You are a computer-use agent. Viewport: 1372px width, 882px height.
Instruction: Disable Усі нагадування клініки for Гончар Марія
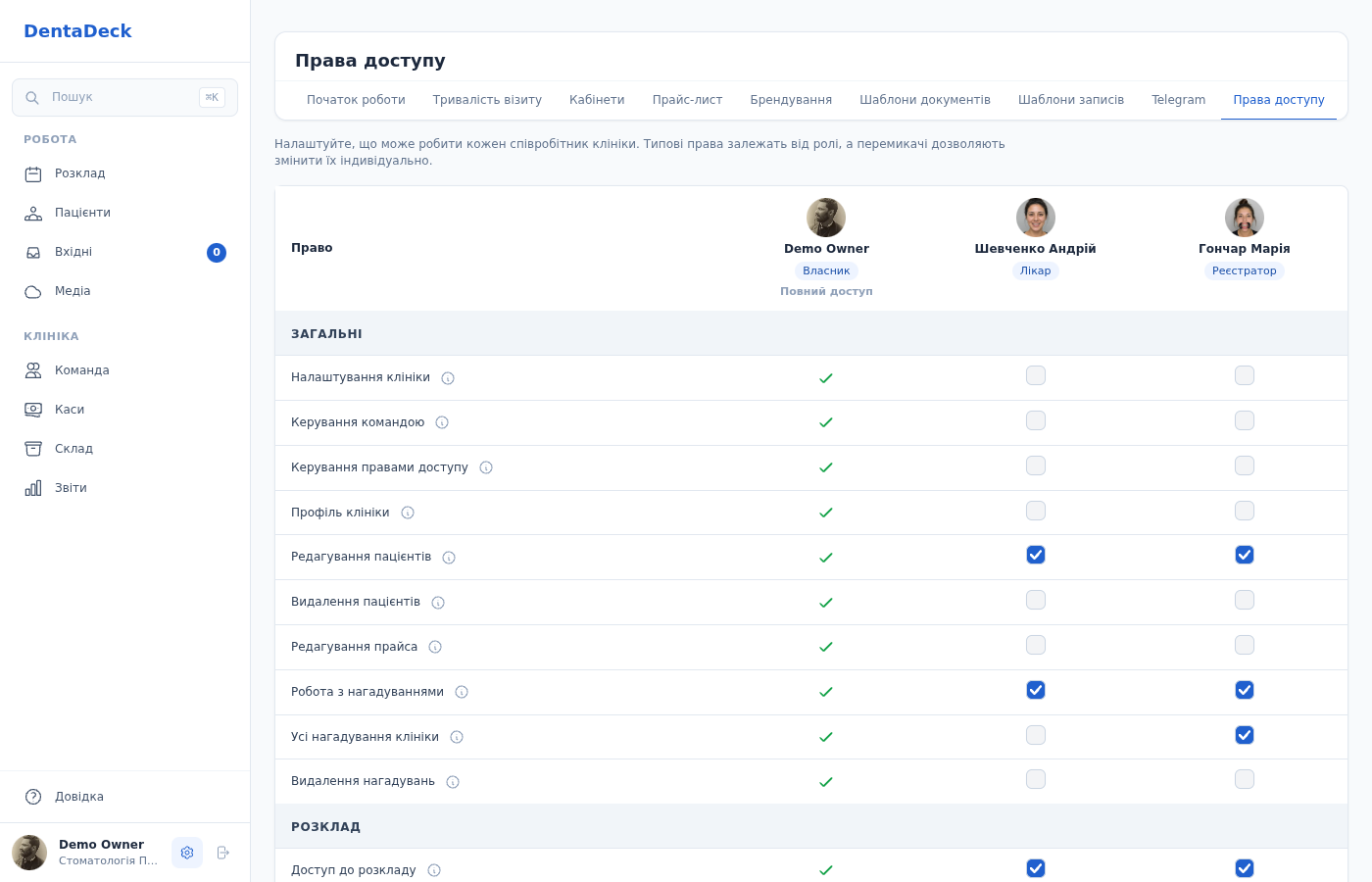tap(1245, 735)
